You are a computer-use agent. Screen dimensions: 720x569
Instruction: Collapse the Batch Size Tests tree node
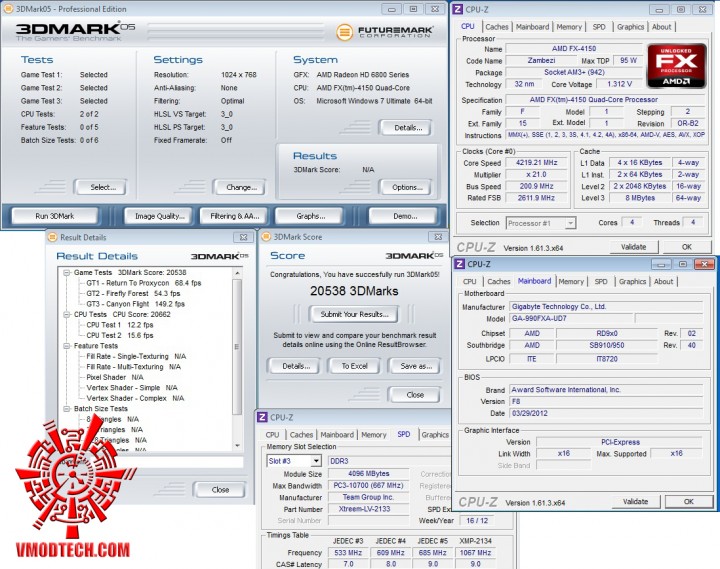point(67,409)
